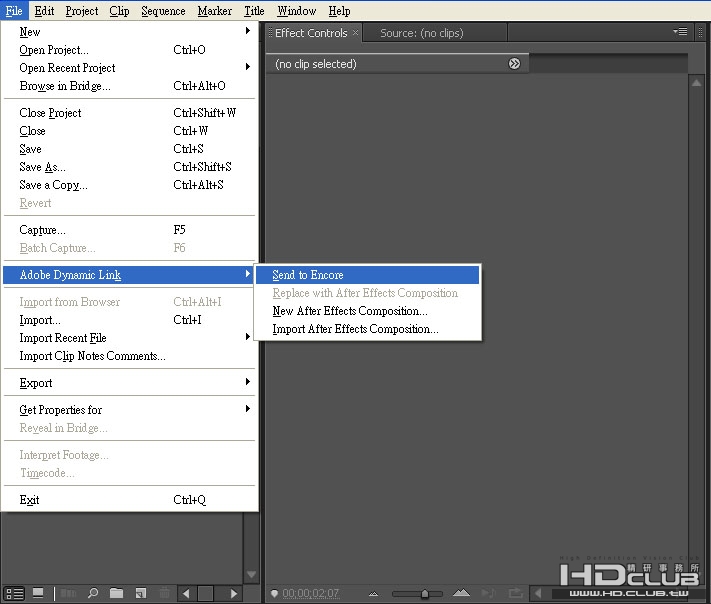The width and height of the screenshot is (711, 604).
Task: Click the (no clip selected) label
Action: [x=316, y=64]
